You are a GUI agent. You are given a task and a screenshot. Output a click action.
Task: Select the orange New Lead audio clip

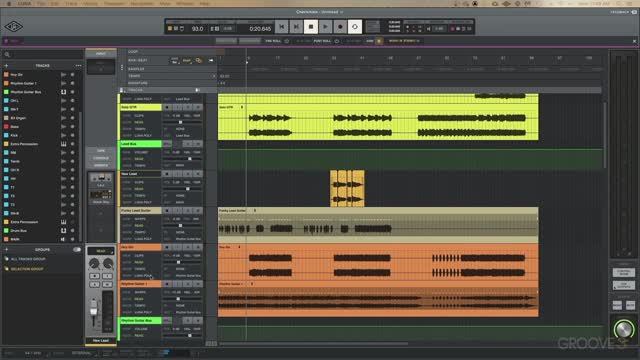(347, 188)
